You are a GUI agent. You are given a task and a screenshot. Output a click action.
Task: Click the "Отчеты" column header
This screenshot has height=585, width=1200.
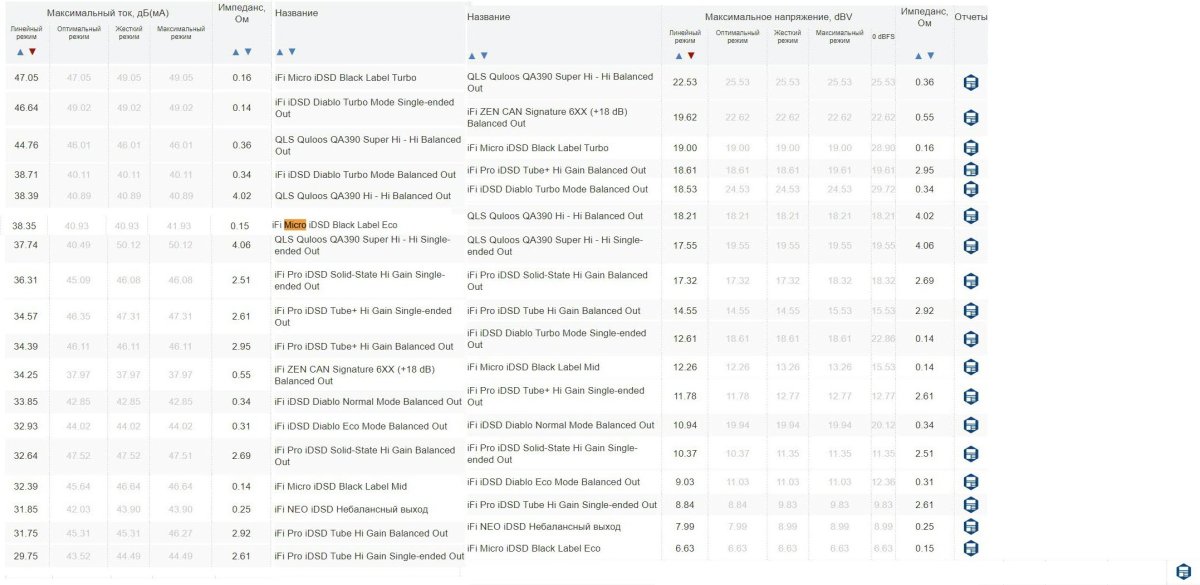click(x=971, y=17)
